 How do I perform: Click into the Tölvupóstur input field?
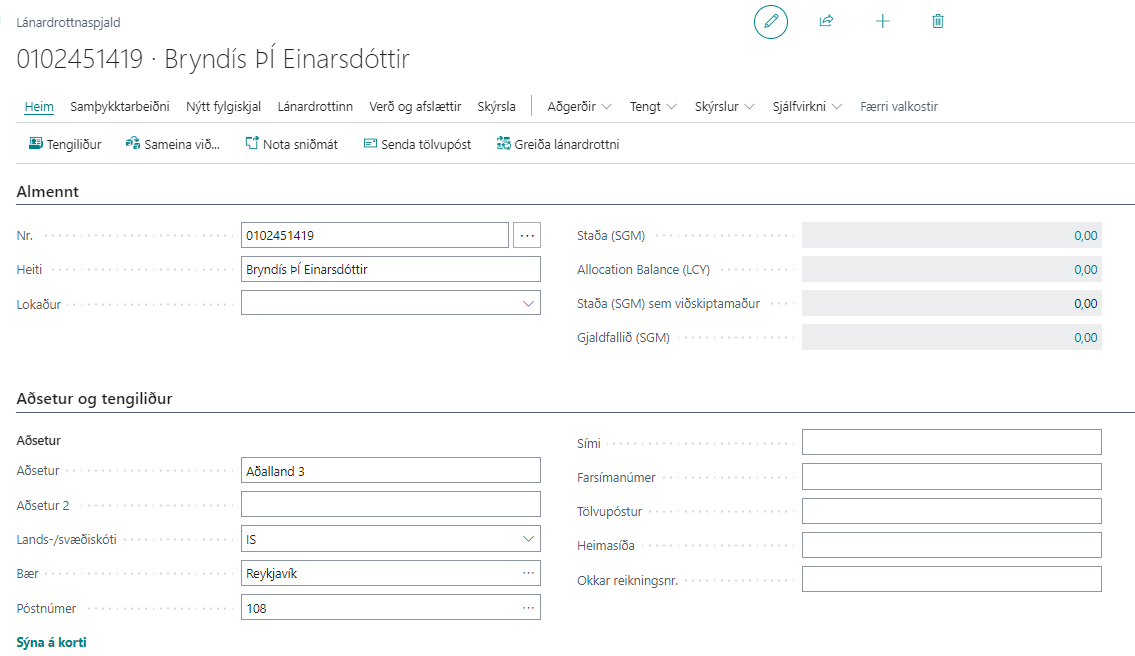951,511
